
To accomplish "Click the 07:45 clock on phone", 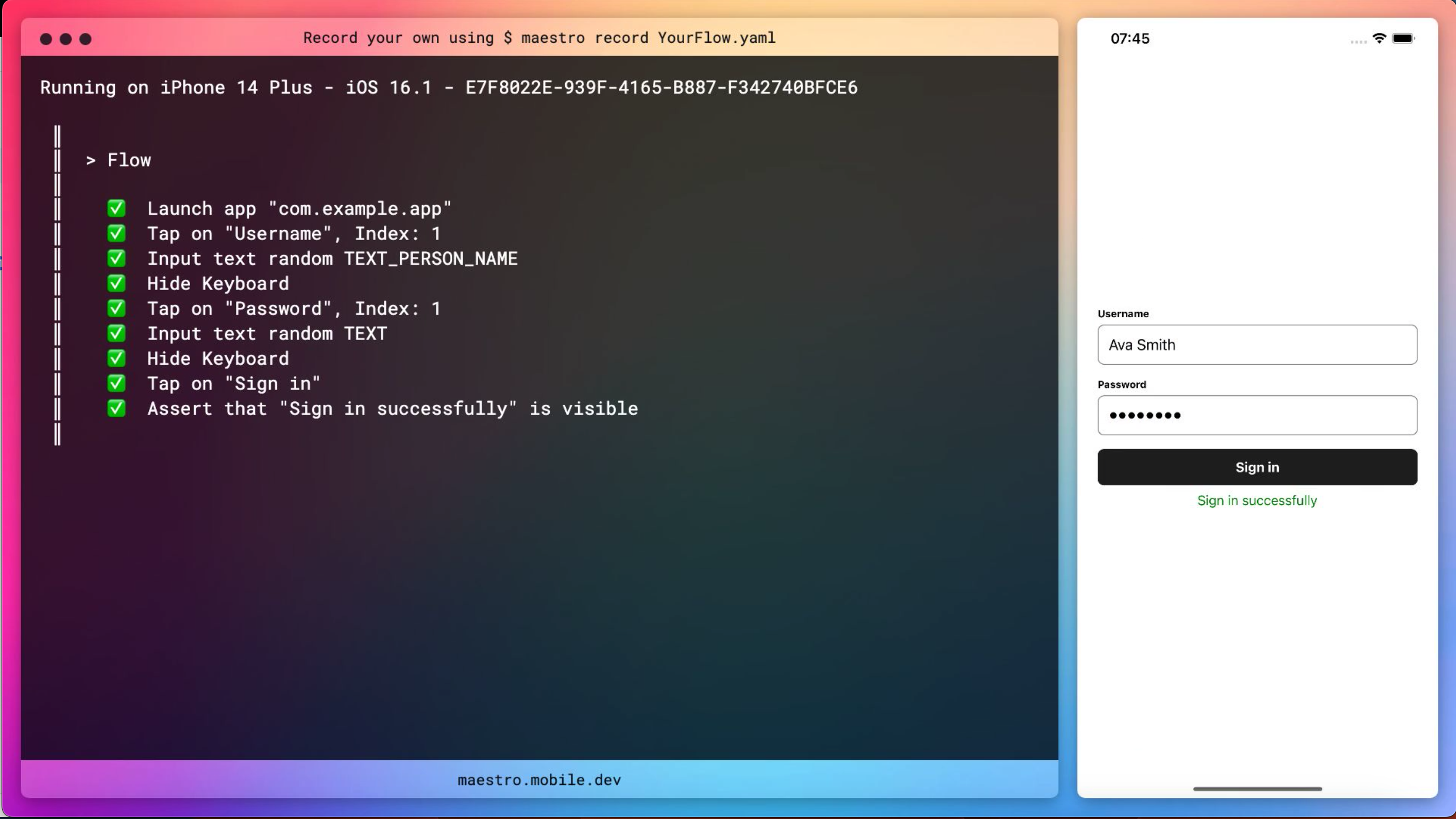I will 1129,39.
